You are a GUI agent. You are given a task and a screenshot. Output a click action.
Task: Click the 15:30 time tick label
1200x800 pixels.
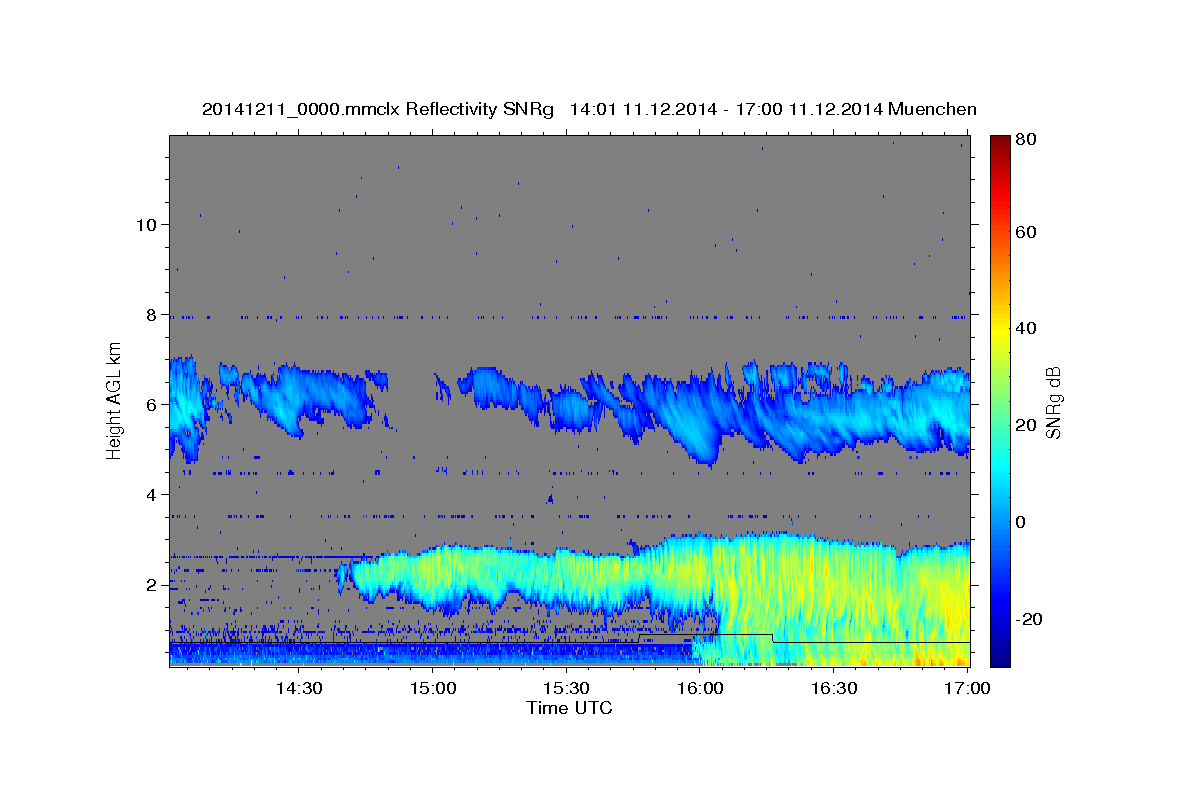point(566,688)
